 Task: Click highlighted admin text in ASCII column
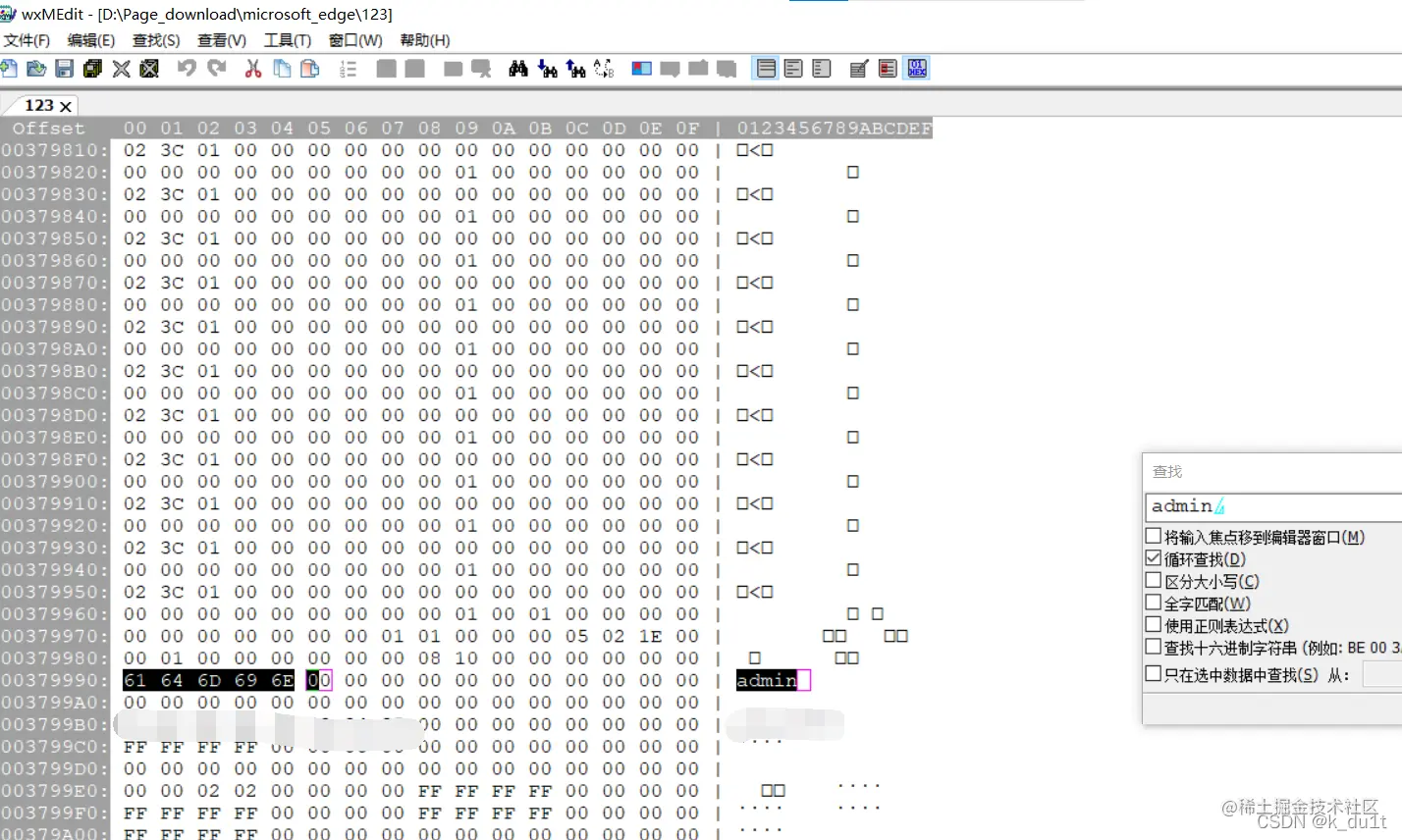pyautogui.click(x=767, y=680)
